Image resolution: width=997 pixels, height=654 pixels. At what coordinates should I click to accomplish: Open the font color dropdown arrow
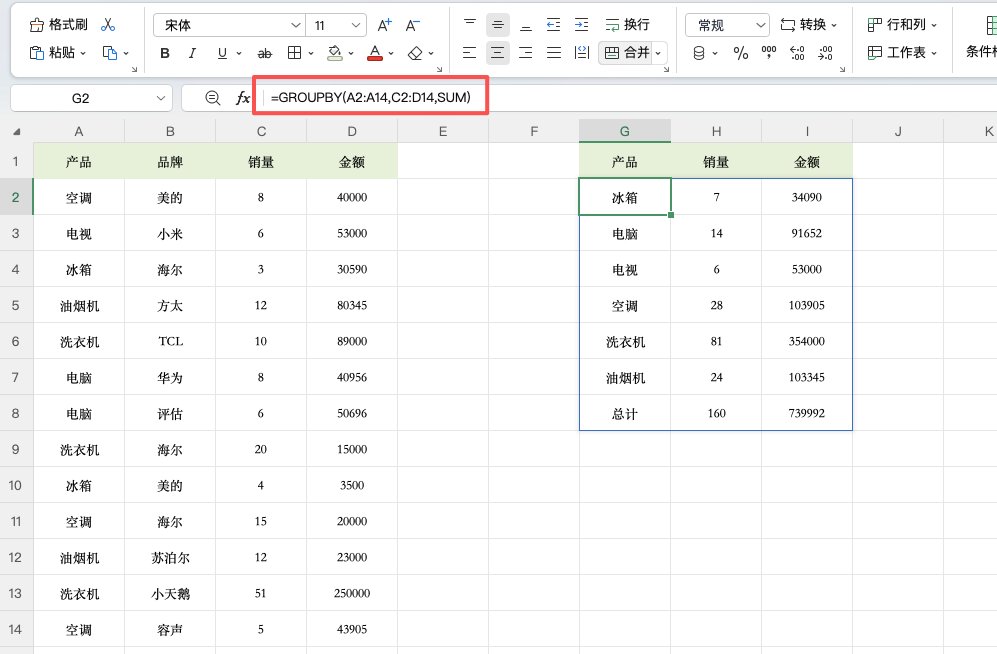click(391, 53)
